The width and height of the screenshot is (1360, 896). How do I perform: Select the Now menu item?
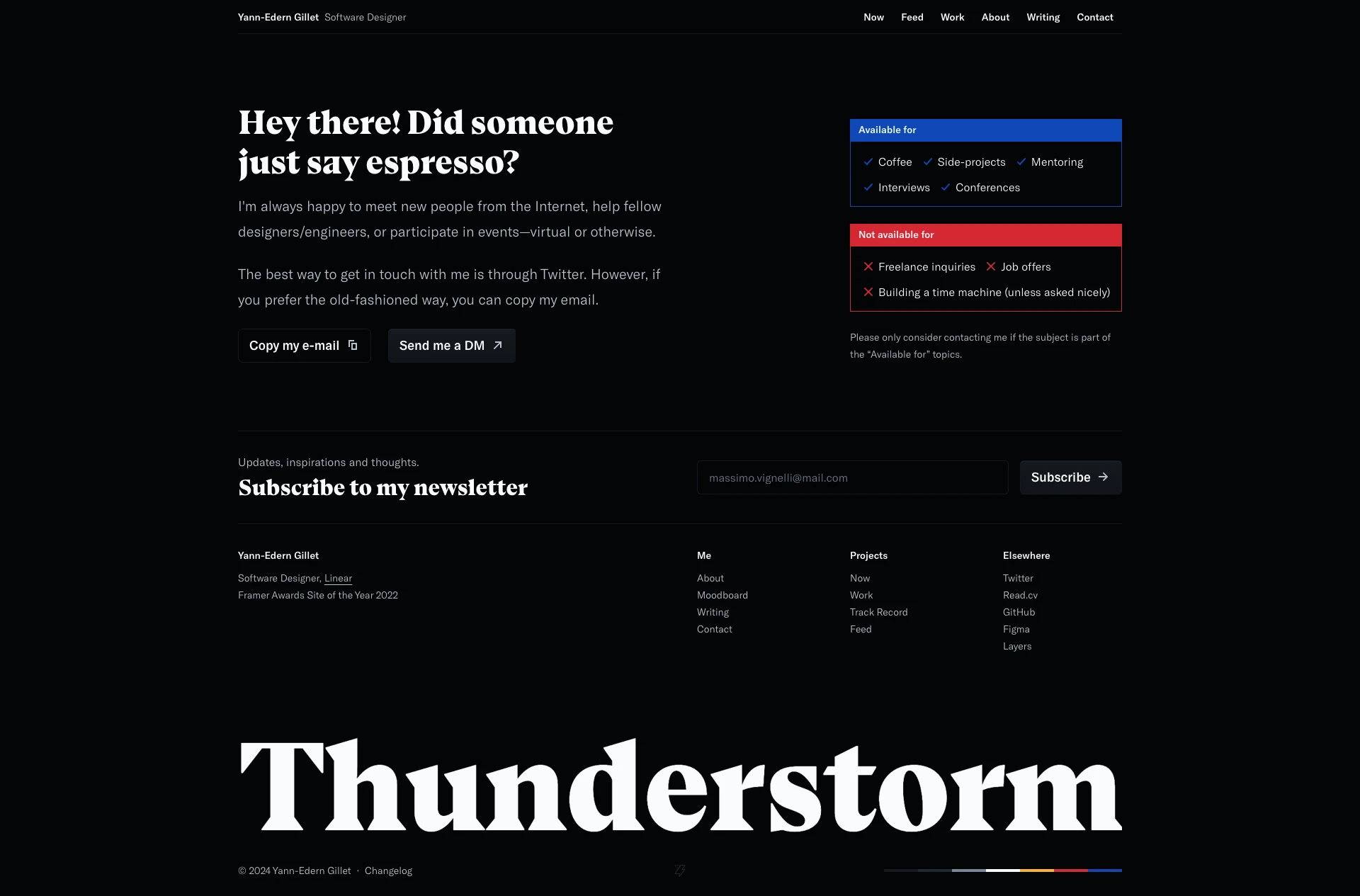874,17
